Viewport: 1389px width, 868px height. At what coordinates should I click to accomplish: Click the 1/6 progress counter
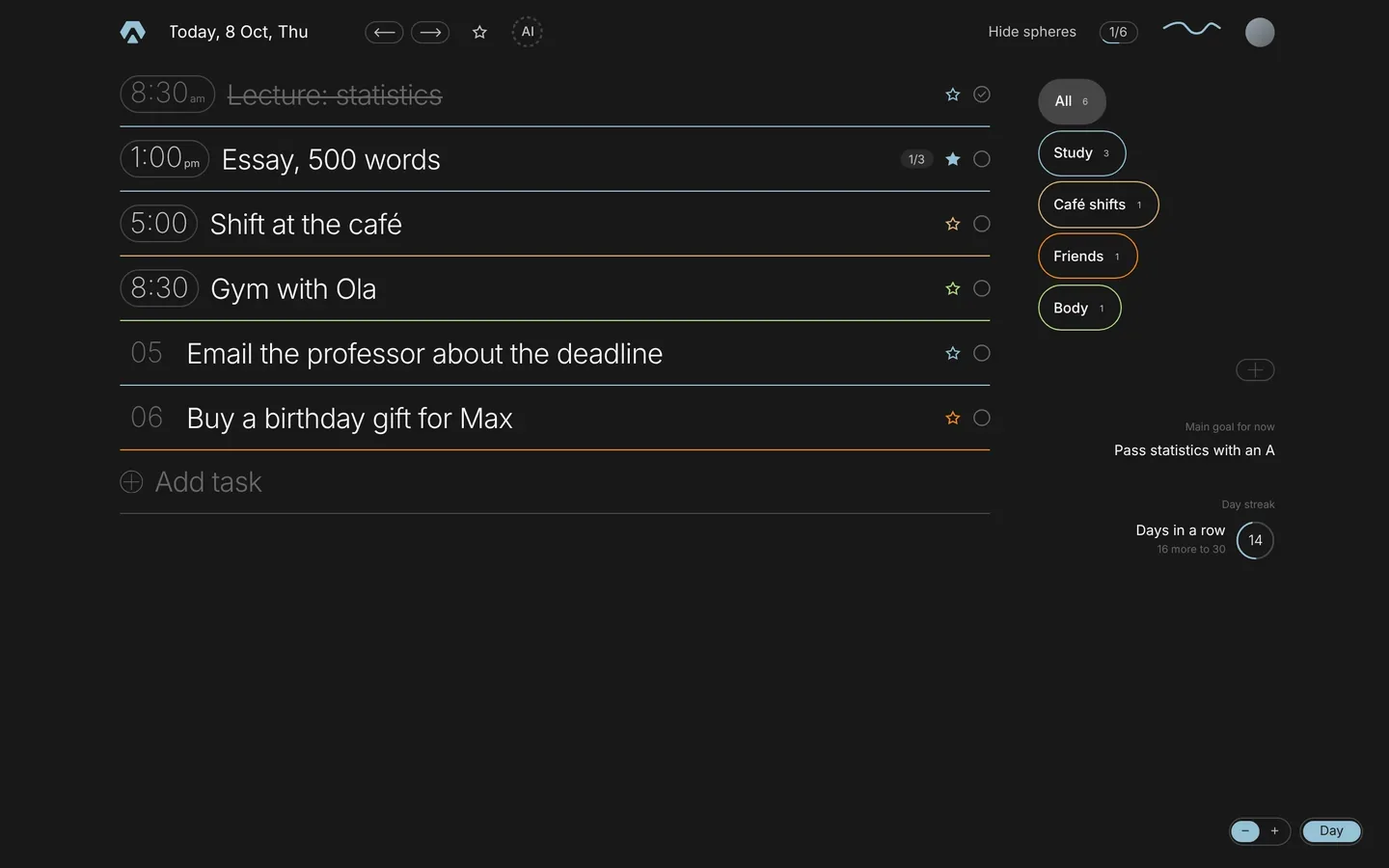click(1118, 33)
